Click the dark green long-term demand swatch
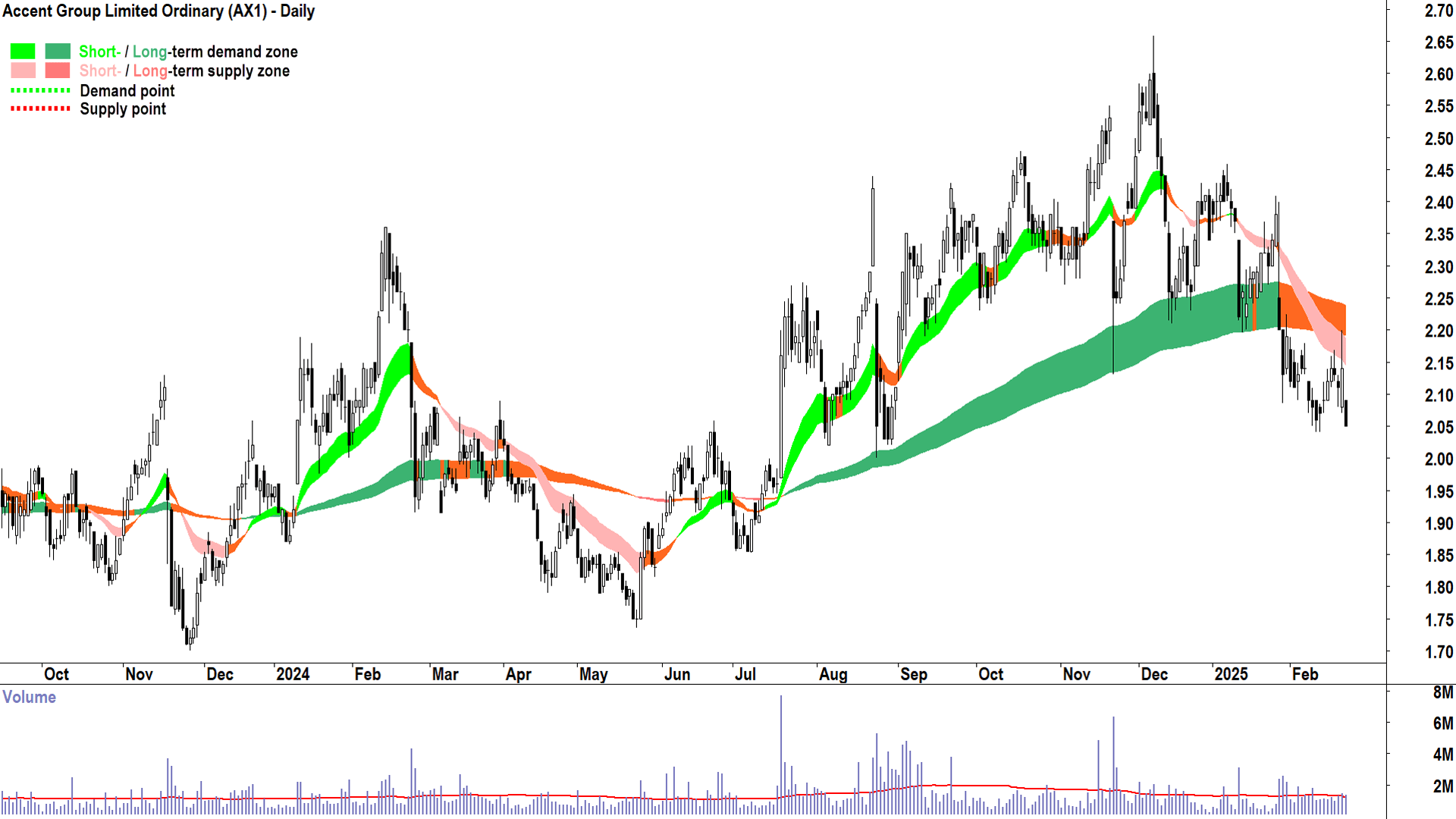 click(58, 52)
